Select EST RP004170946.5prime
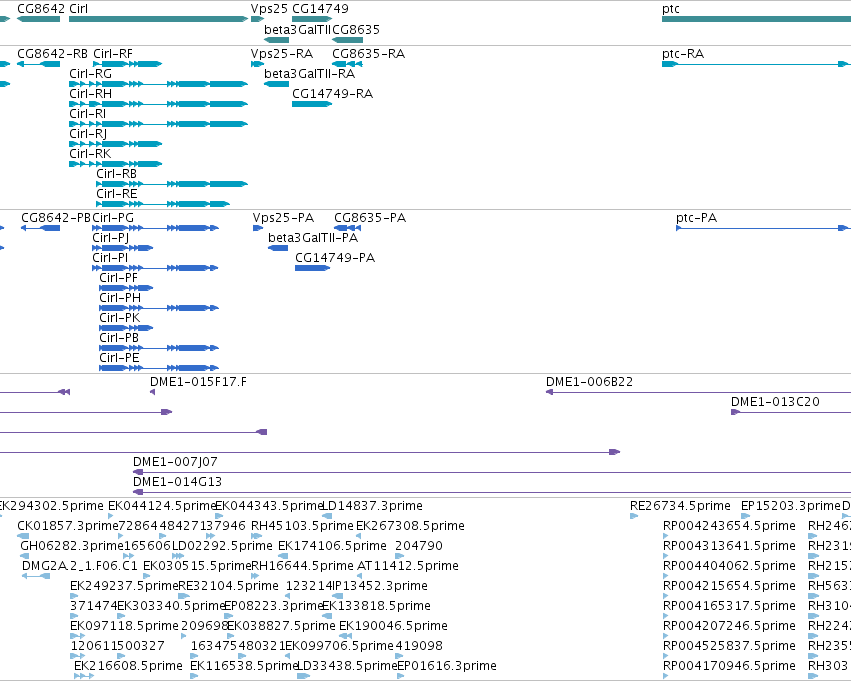 [729, 666]
